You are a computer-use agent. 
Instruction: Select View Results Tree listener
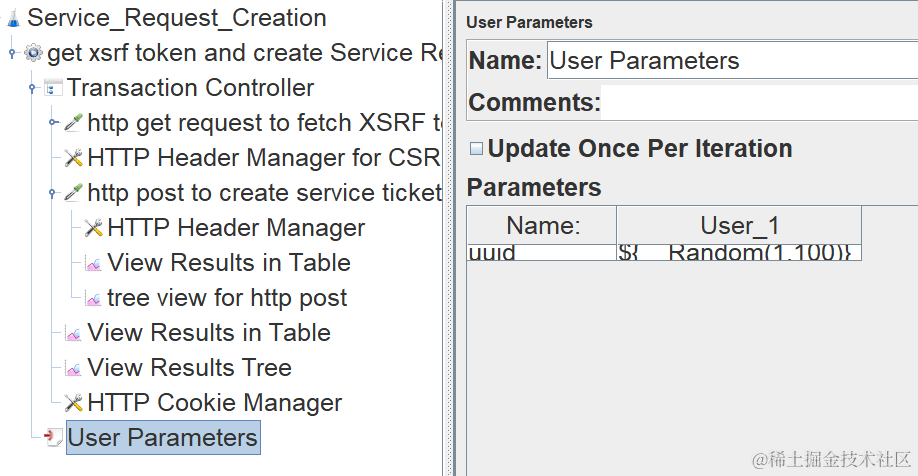189,368
